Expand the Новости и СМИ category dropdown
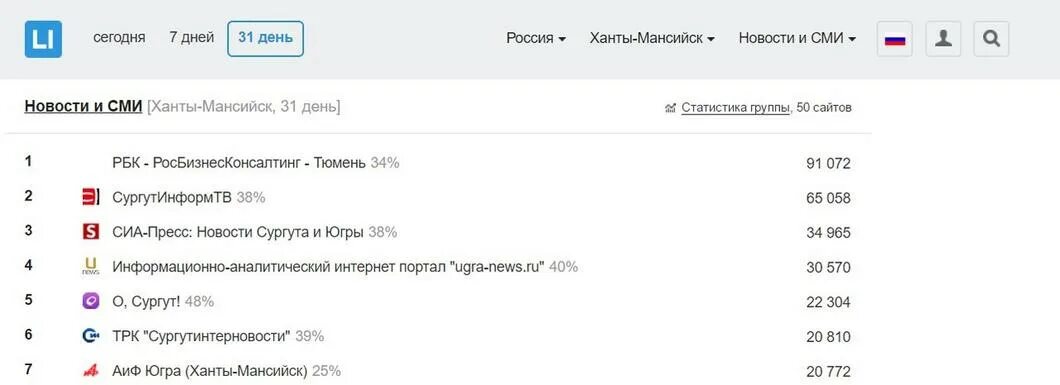This screenshot has width=1060, height=385. [x=798, y=38]
